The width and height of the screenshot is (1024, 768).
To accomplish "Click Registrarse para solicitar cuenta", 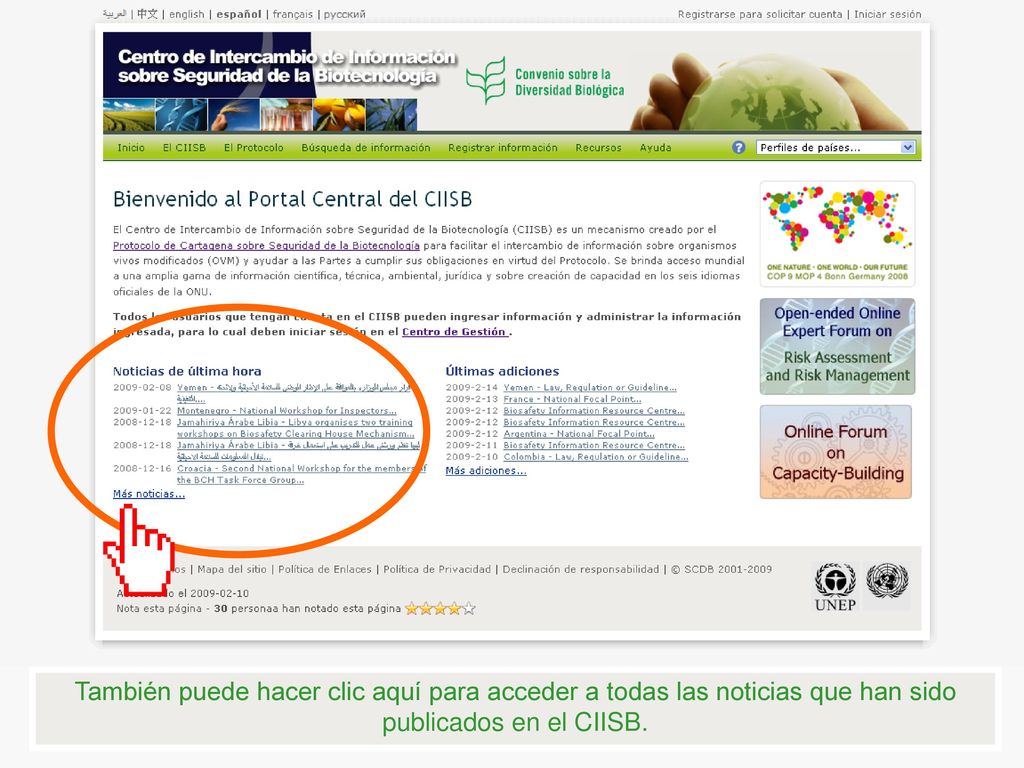I will pyautogui.click(x=760, y=14).
